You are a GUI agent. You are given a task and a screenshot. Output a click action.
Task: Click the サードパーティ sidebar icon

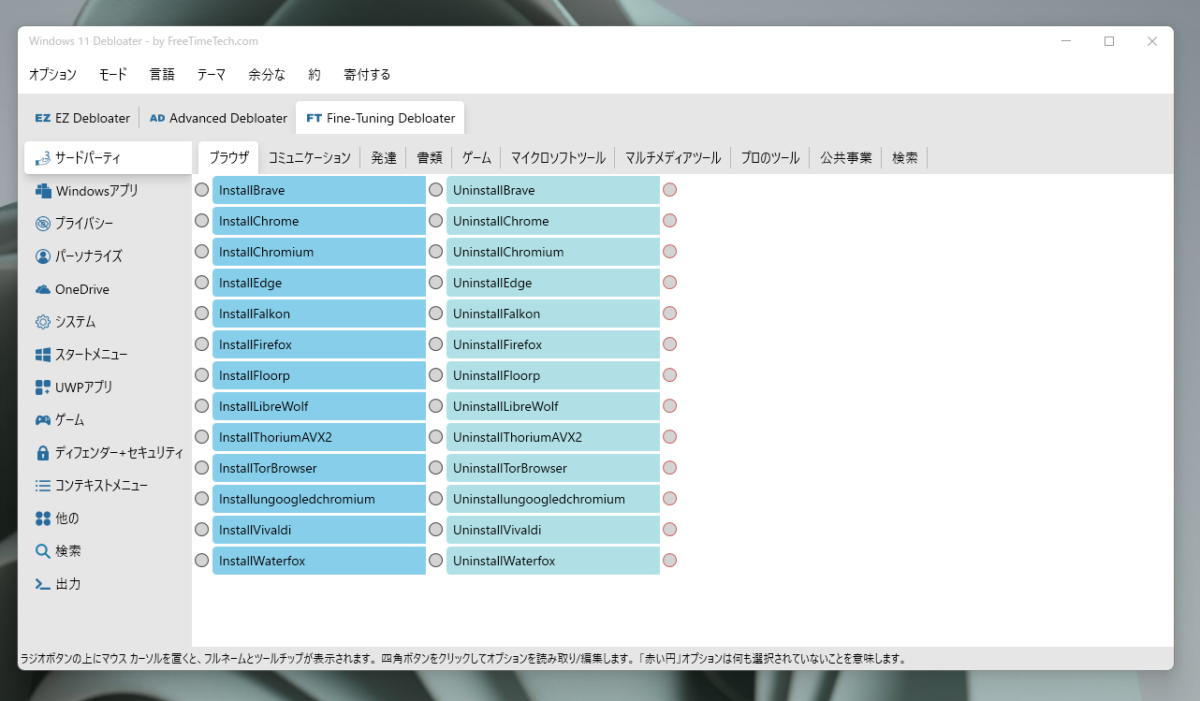42,158
